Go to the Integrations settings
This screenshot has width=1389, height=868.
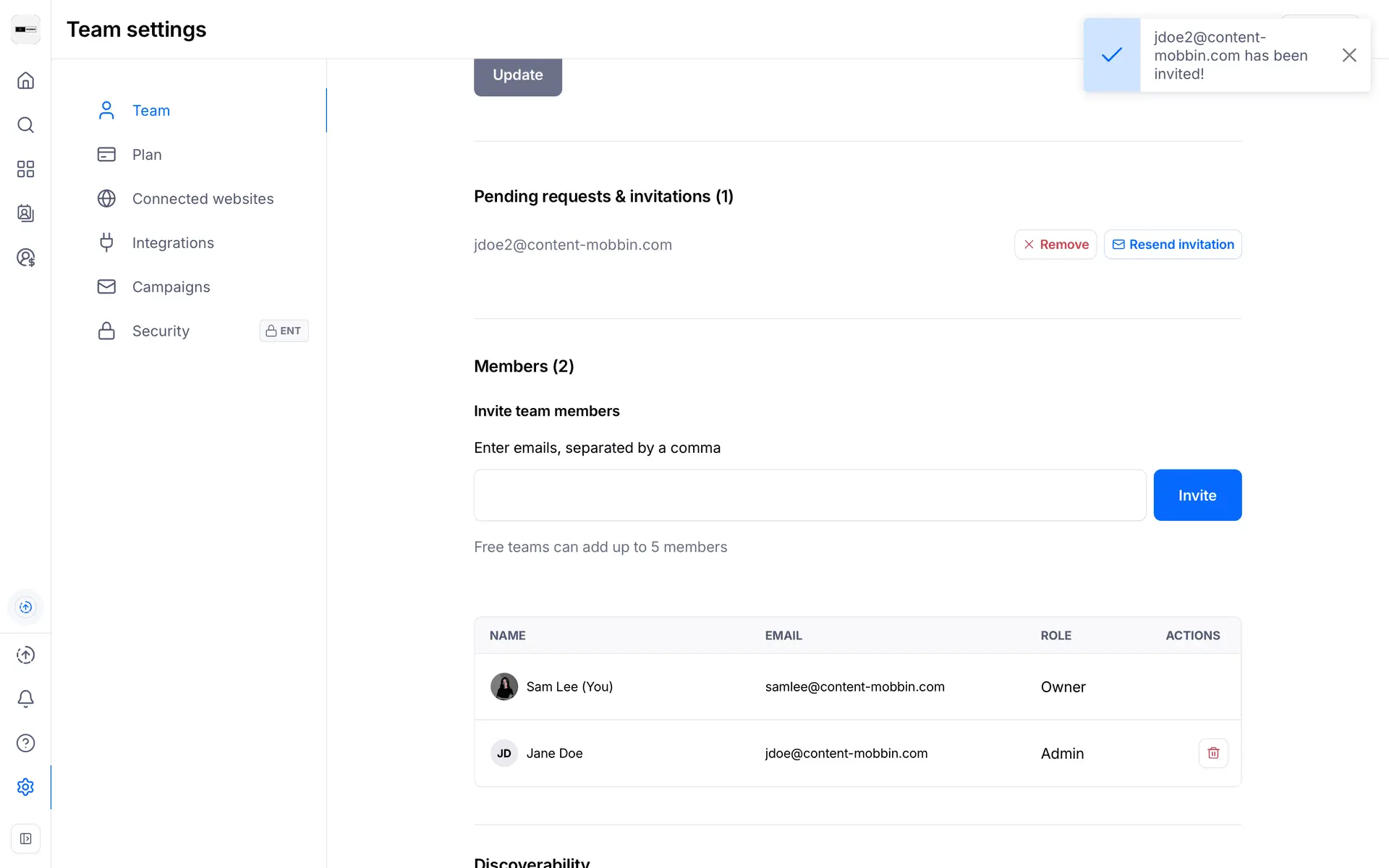[x=173, y=243]
